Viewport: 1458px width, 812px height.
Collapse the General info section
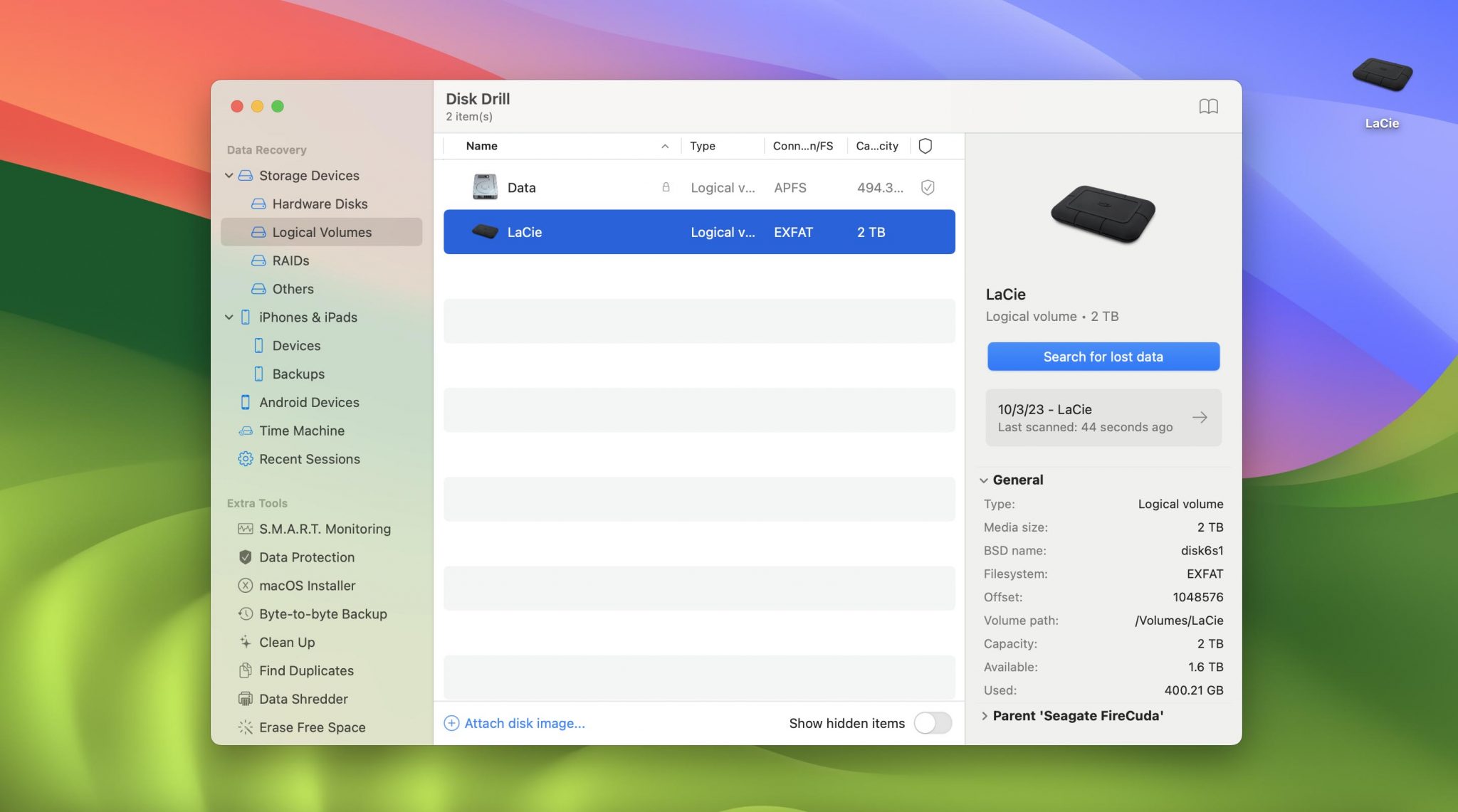(984, 480)
